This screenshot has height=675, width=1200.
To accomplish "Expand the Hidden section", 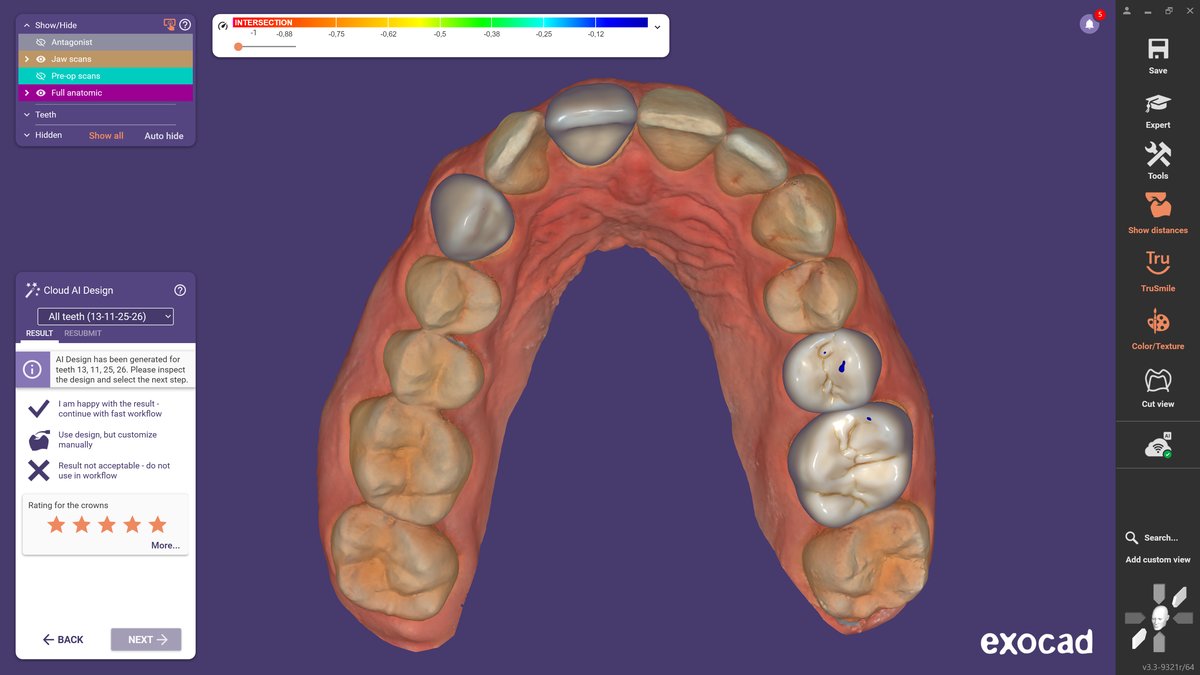I will [26, 135].
